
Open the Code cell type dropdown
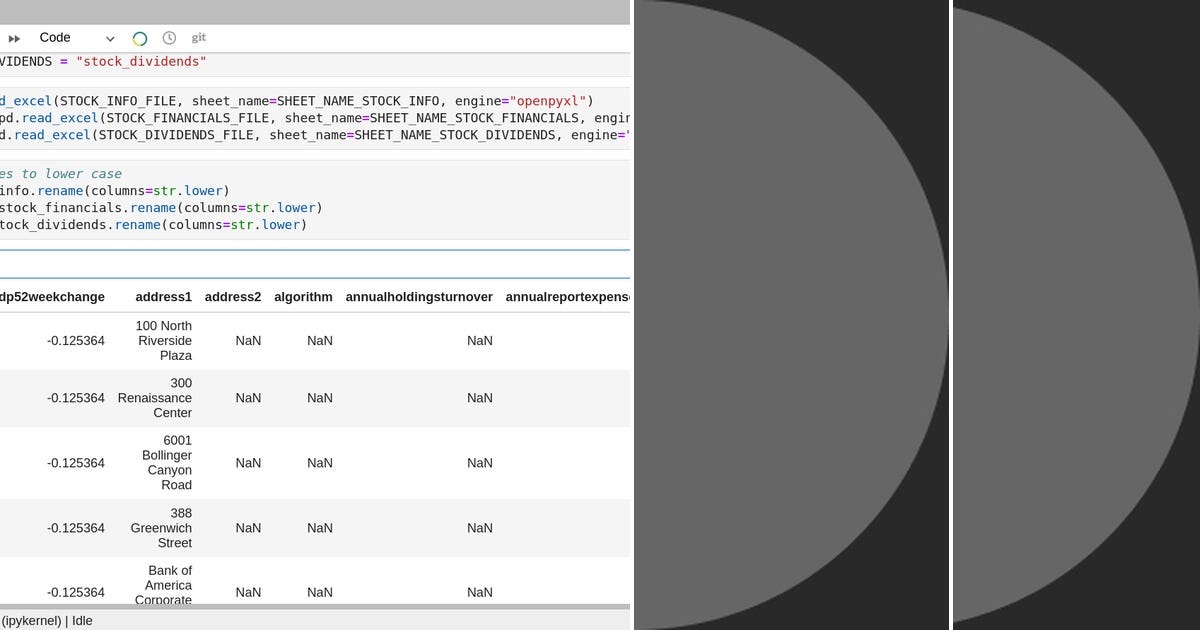point(55,37)
